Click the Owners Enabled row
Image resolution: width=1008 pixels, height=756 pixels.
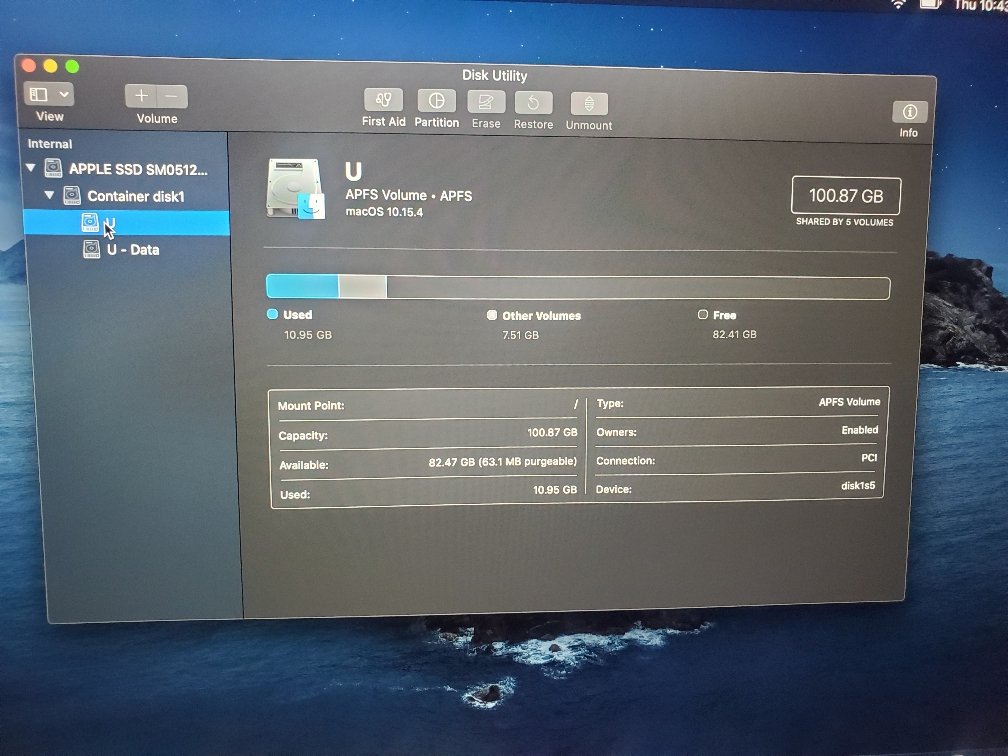click(737, 431)
